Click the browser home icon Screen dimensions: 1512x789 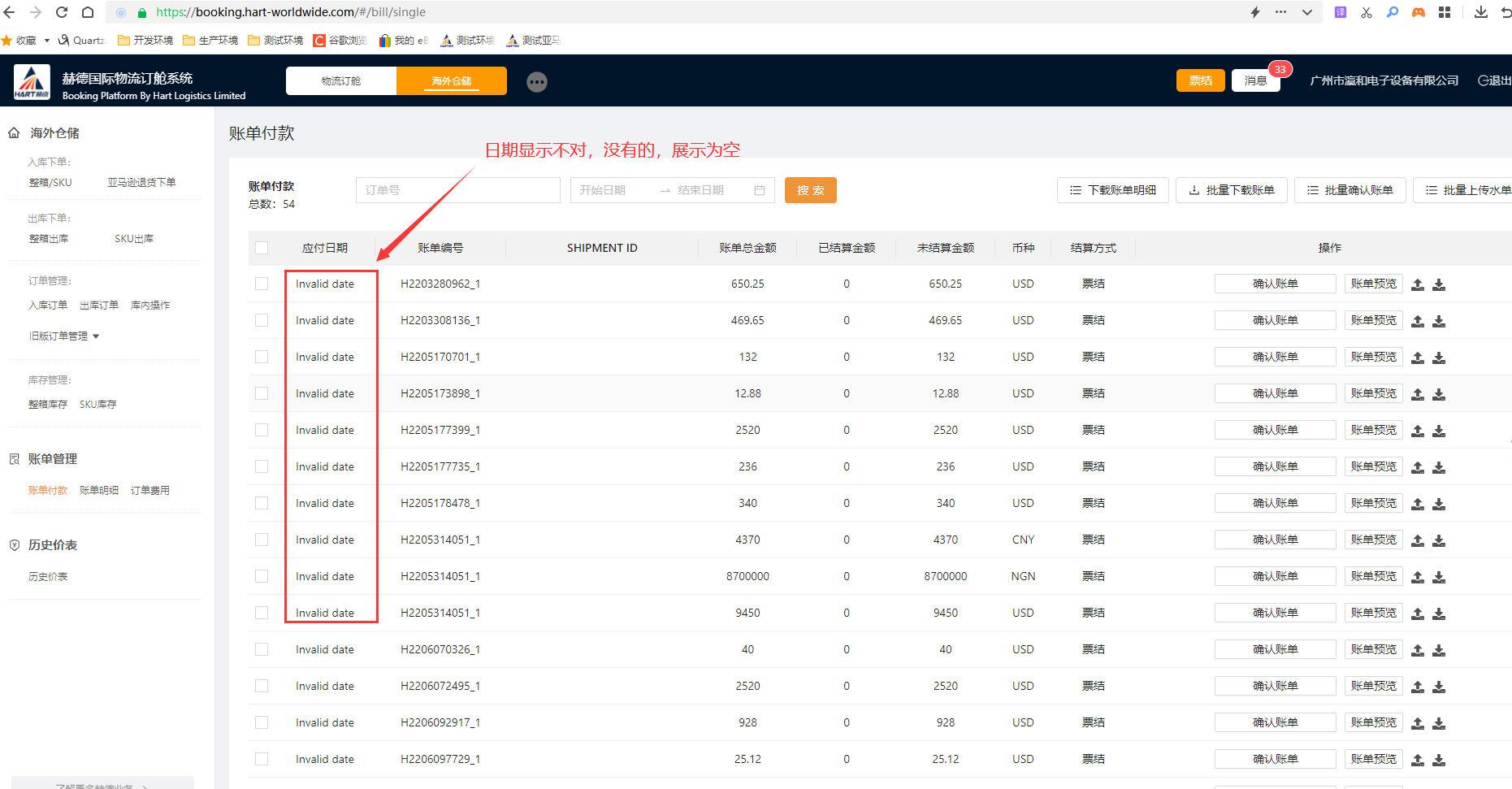click(x=88, y=12)
